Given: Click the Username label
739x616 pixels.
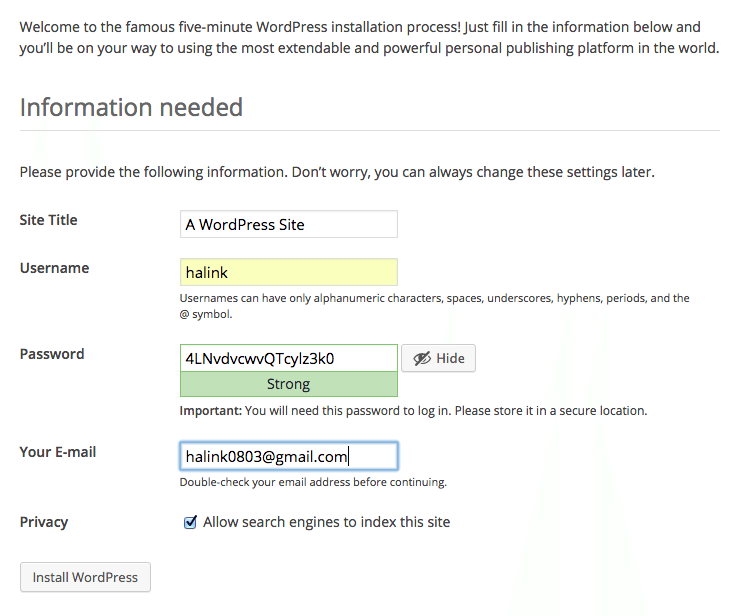Looking at the screenshot, I should click(x=55, y=268).
